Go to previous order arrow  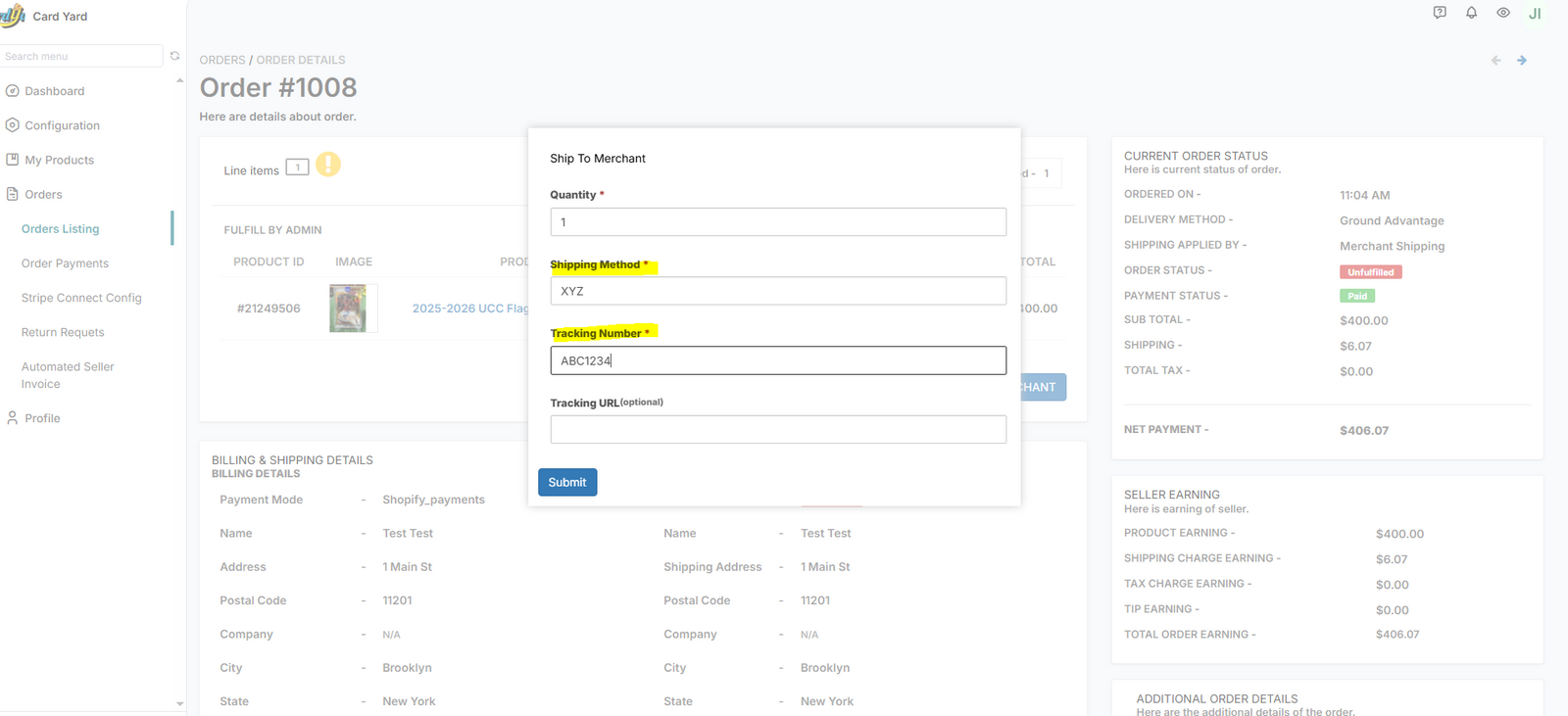(1495, 61)
